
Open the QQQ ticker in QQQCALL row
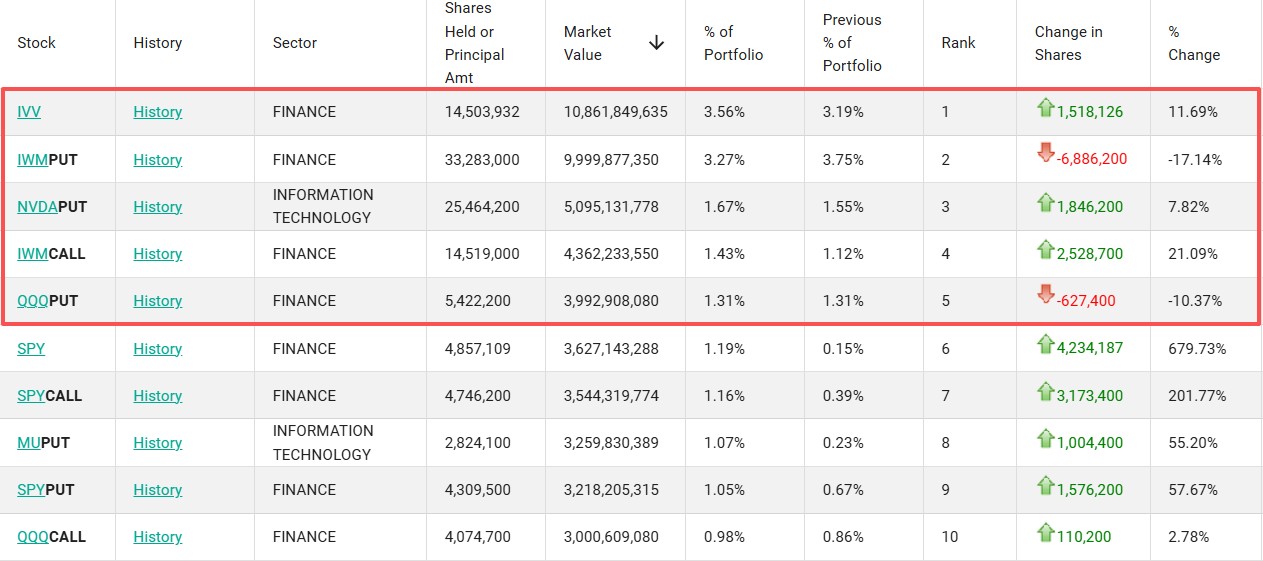tap(33, 537)
